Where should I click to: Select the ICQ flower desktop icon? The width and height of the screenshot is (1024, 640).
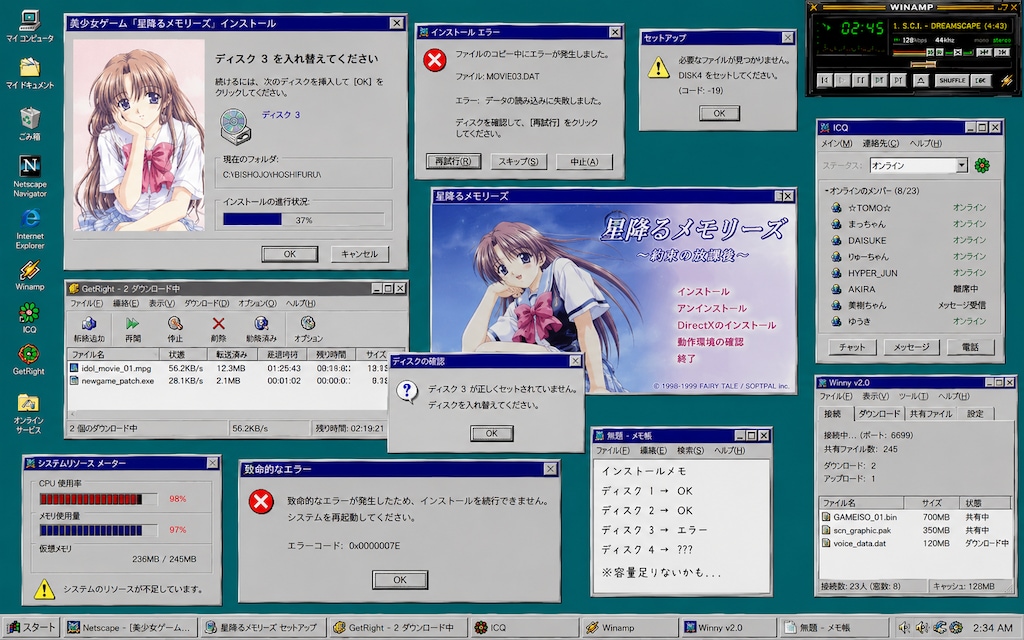(x=29, y=313)
